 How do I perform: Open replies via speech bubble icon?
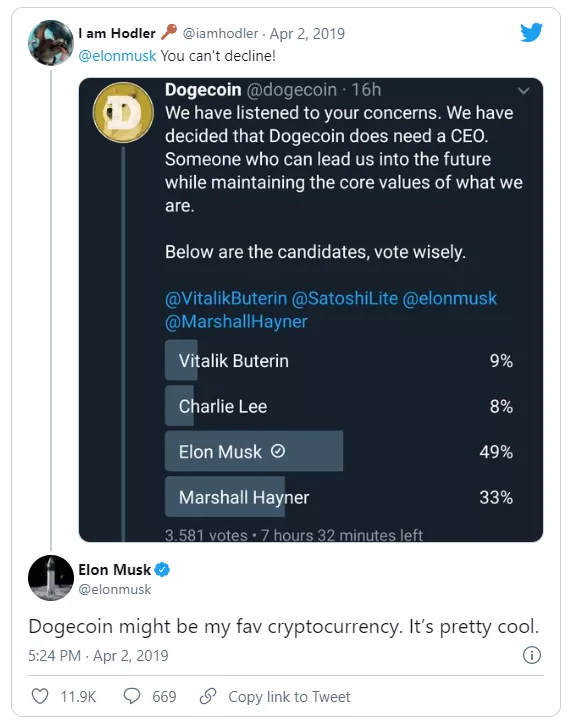(x=132, y=696)
